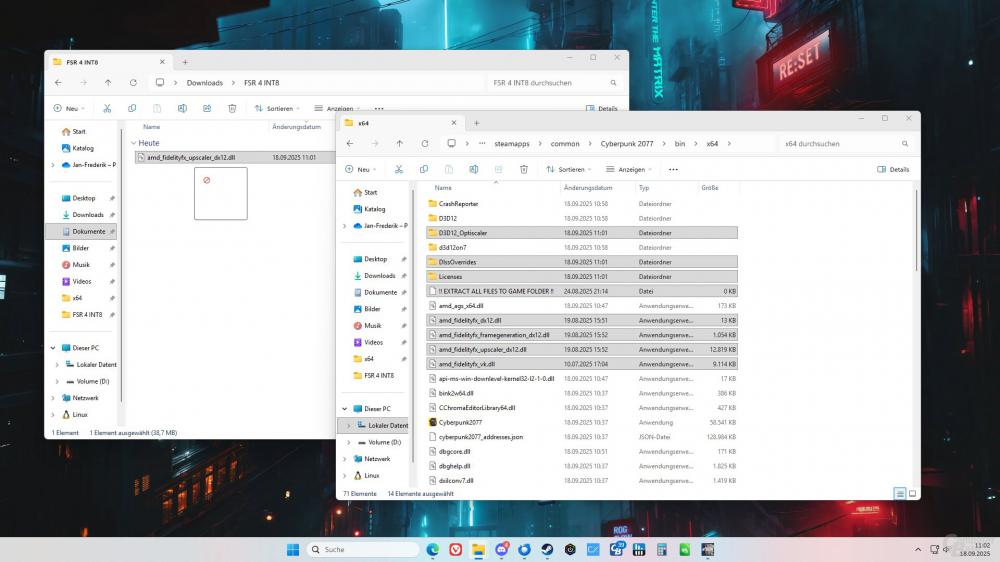Screen dimensions: 1000x562
Task: Click the copy icon in FSR 4 INT8 toolbar
Action: 132,108
